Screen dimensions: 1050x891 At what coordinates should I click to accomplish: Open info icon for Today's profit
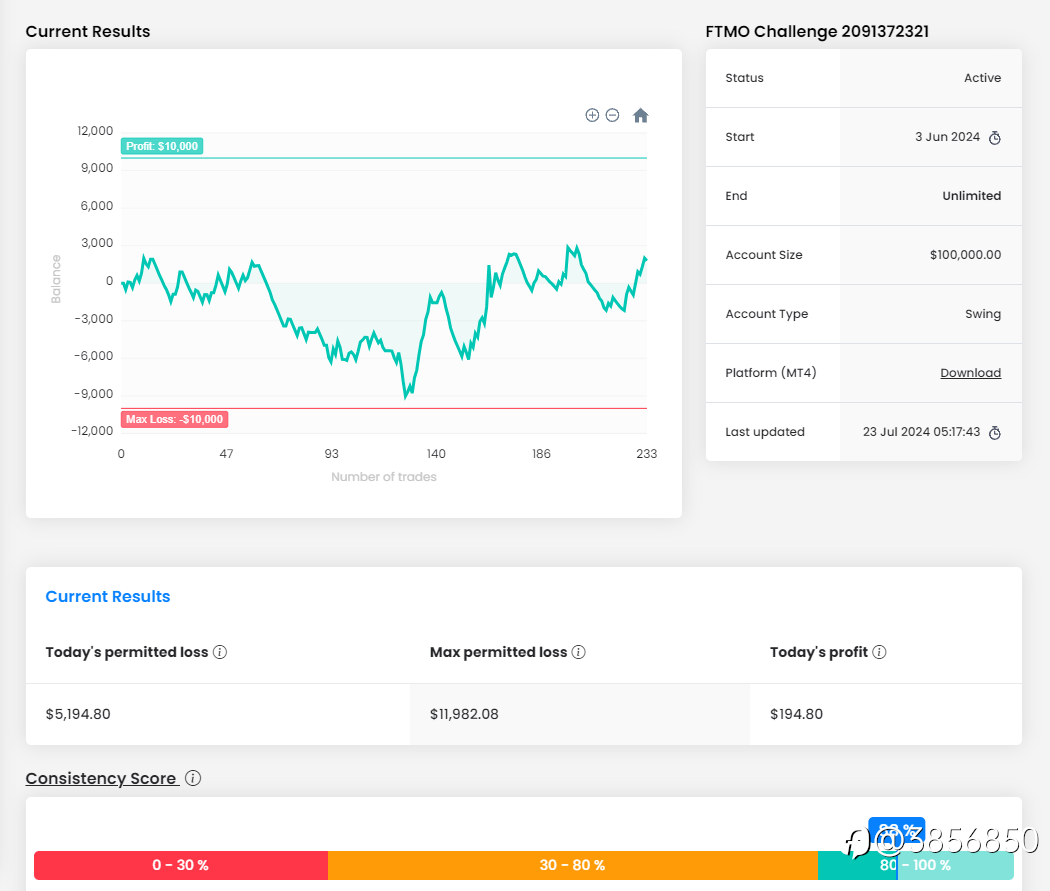point(879,652)
